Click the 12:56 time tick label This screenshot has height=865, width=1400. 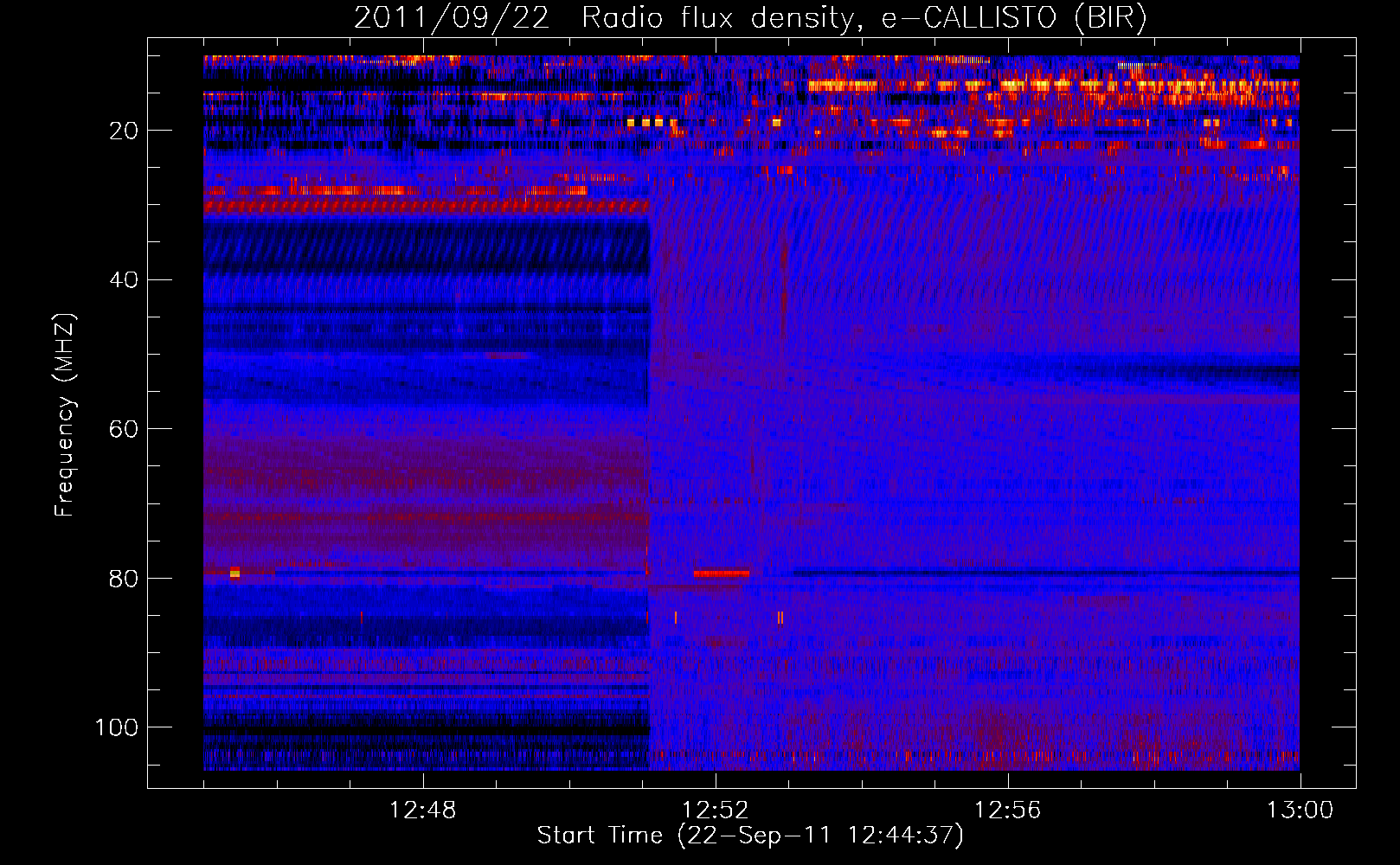point(1008,810)
